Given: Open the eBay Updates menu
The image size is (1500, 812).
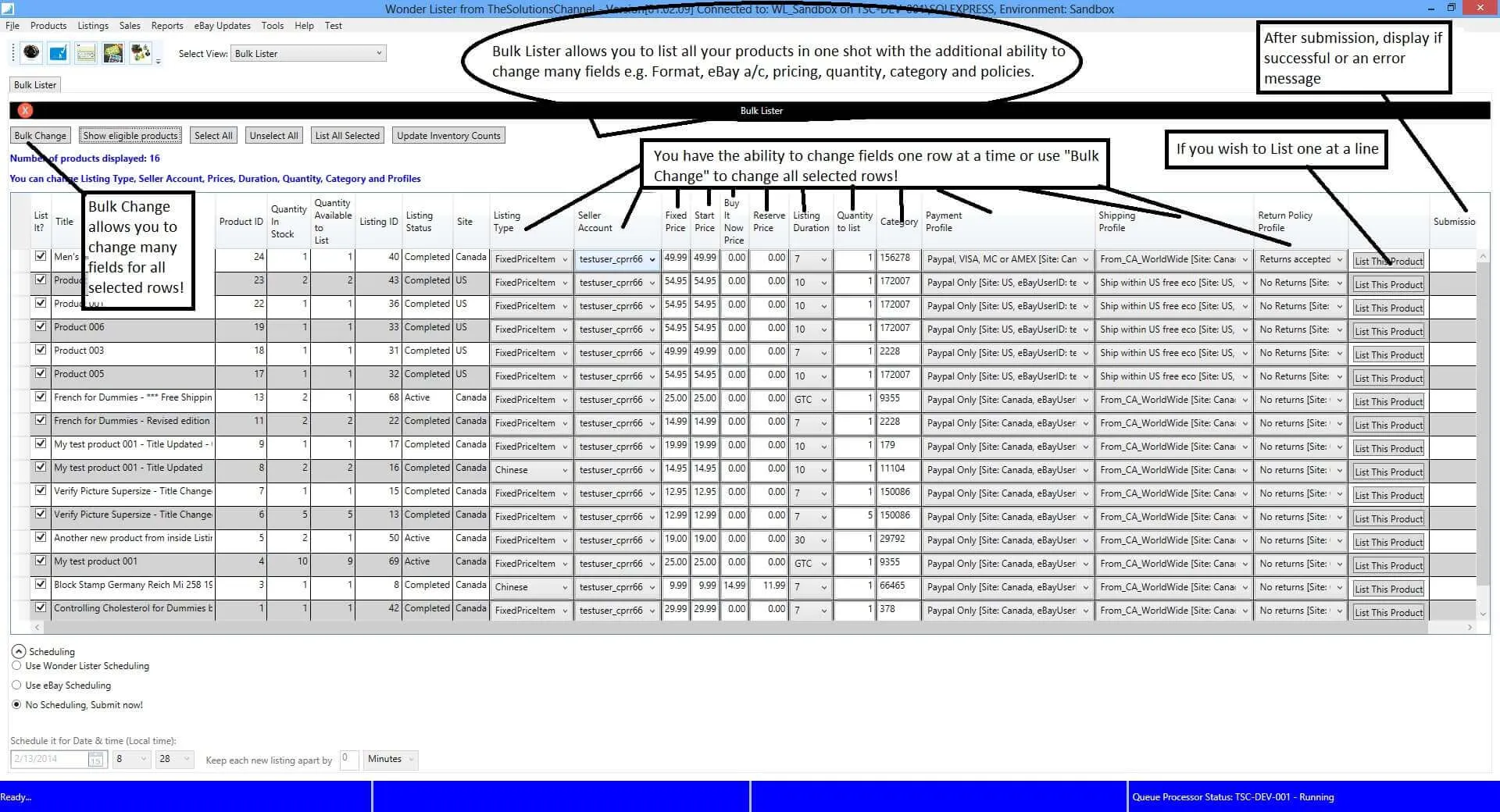Looking at the screenshot, I should [x=222, y=26].
